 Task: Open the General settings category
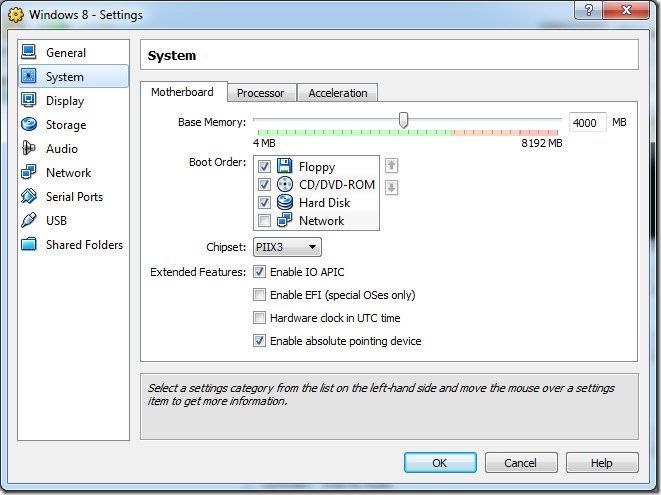pos(73,52)
